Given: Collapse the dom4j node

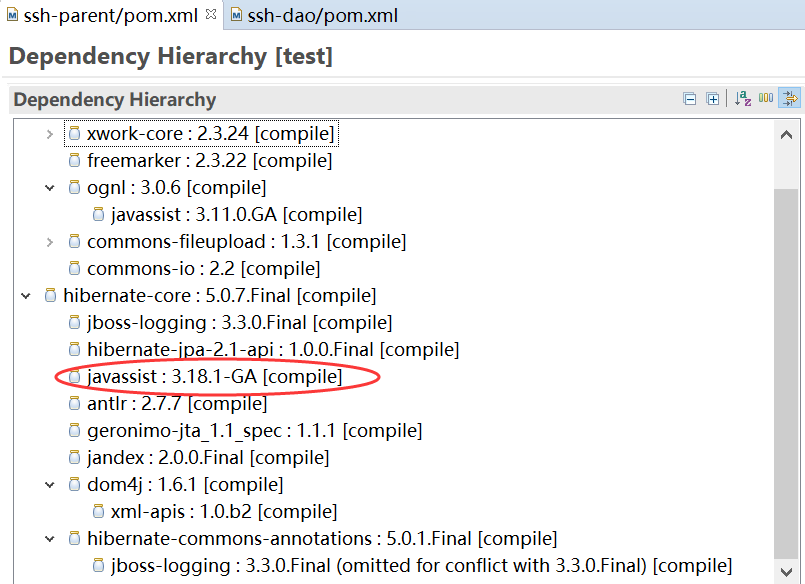Looking at the screenshot, I should coord(49,485).
